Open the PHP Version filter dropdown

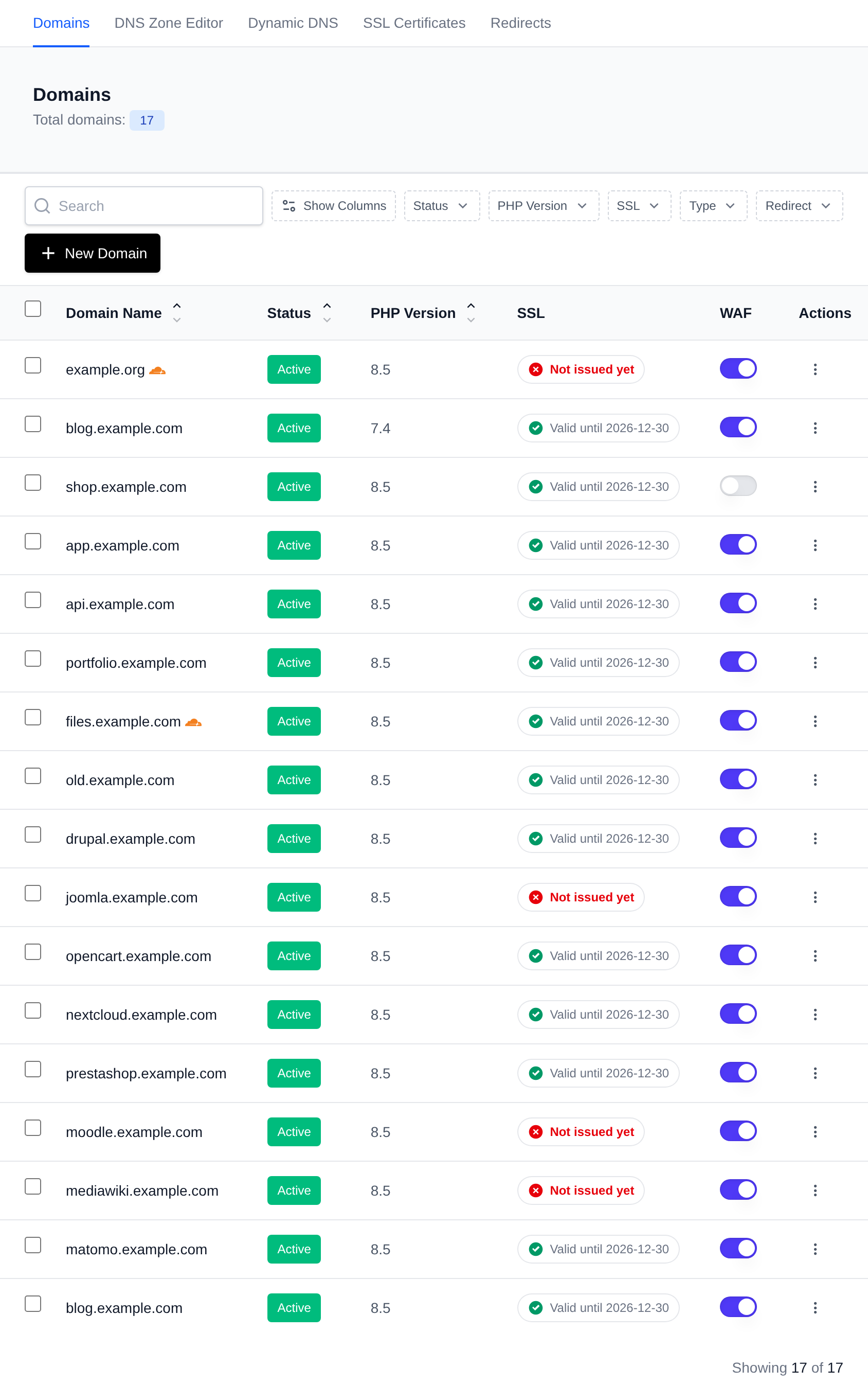pyautogui.click(x=543, y=206)
